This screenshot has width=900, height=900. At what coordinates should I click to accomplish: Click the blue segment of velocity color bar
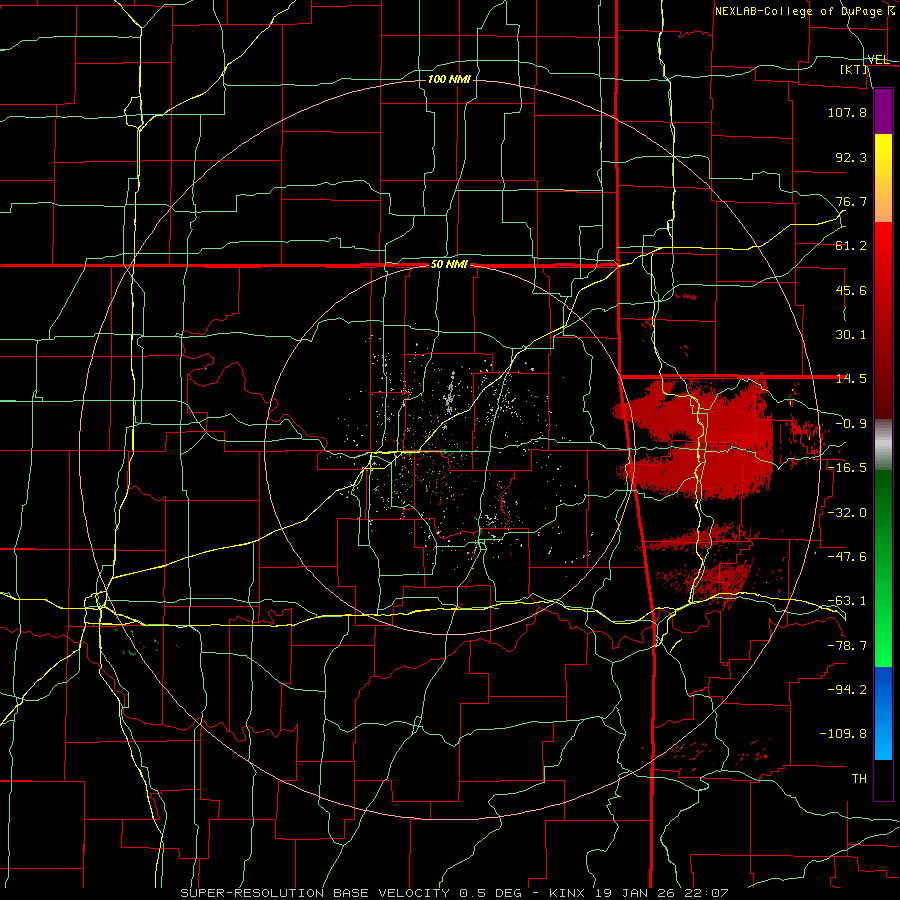click(883, 713)
